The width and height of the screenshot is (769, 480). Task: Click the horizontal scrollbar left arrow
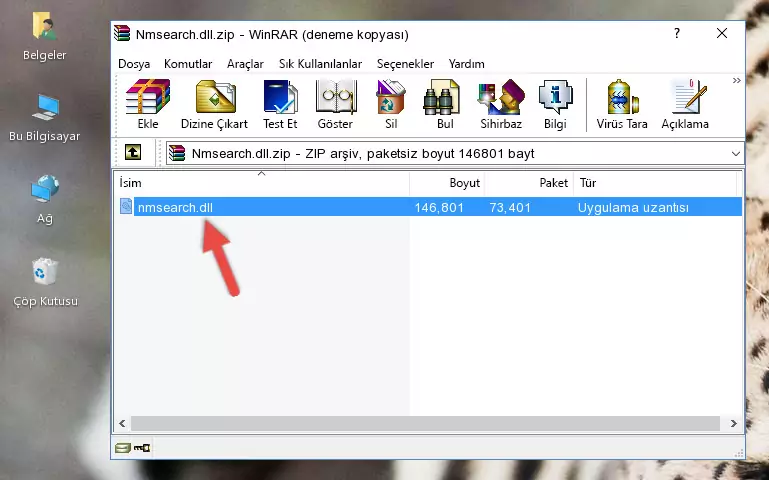pyautogui.click(x=122, y=423)
